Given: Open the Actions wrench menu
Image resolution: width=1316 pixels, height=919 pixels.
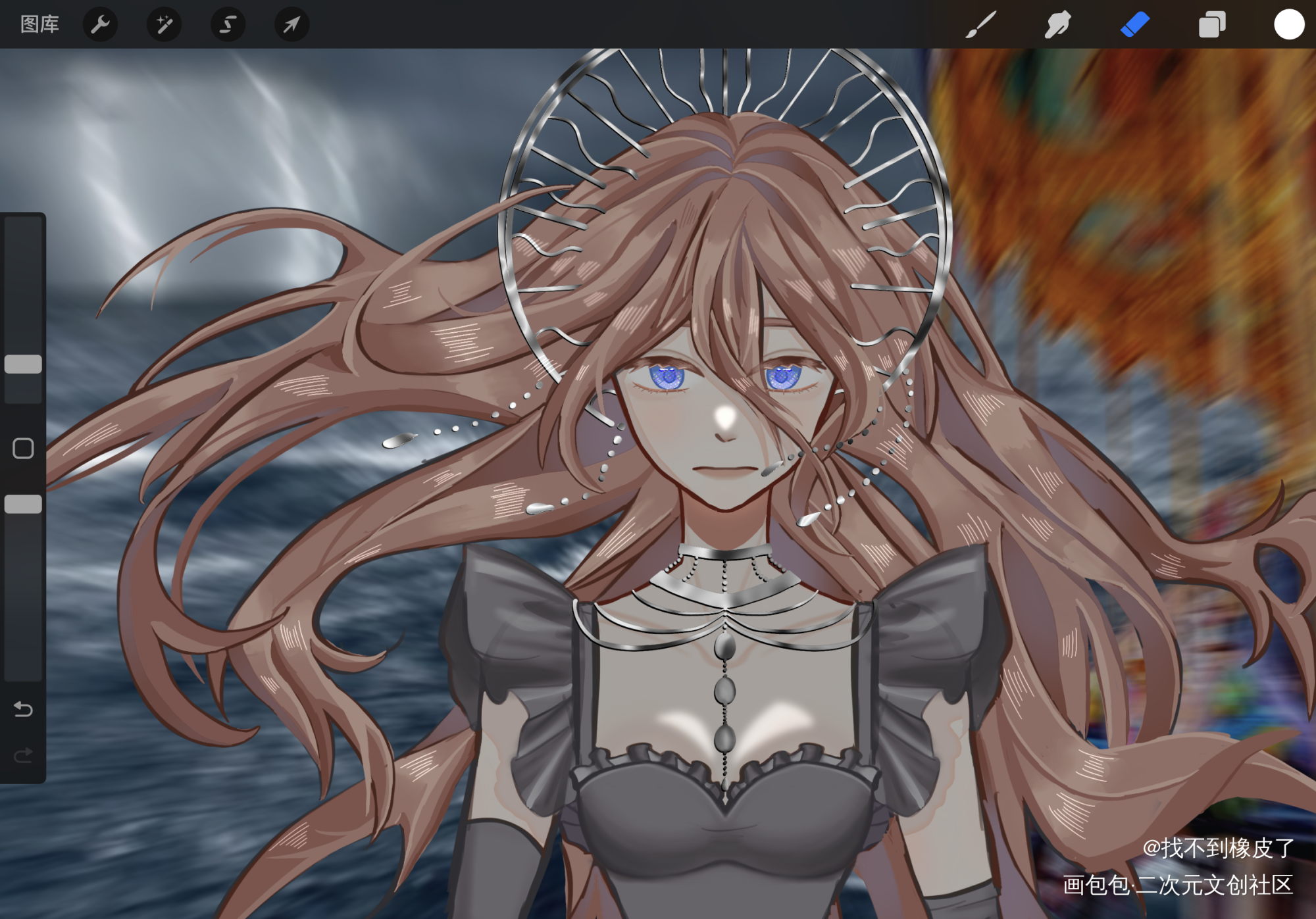Looking at the screenshot, I should point(100,24).
